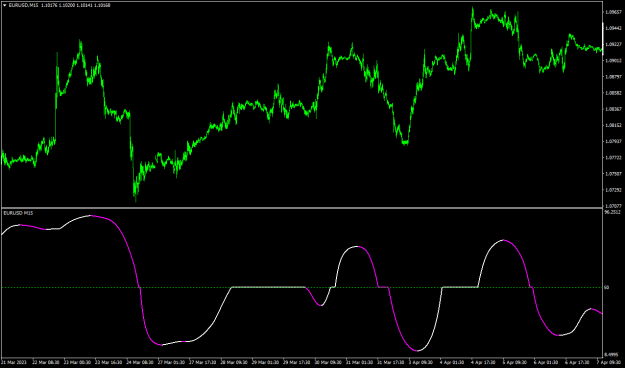625x368 pixels.
Task: Click the 1.09012 price scale label
Action: pos(613,61)
